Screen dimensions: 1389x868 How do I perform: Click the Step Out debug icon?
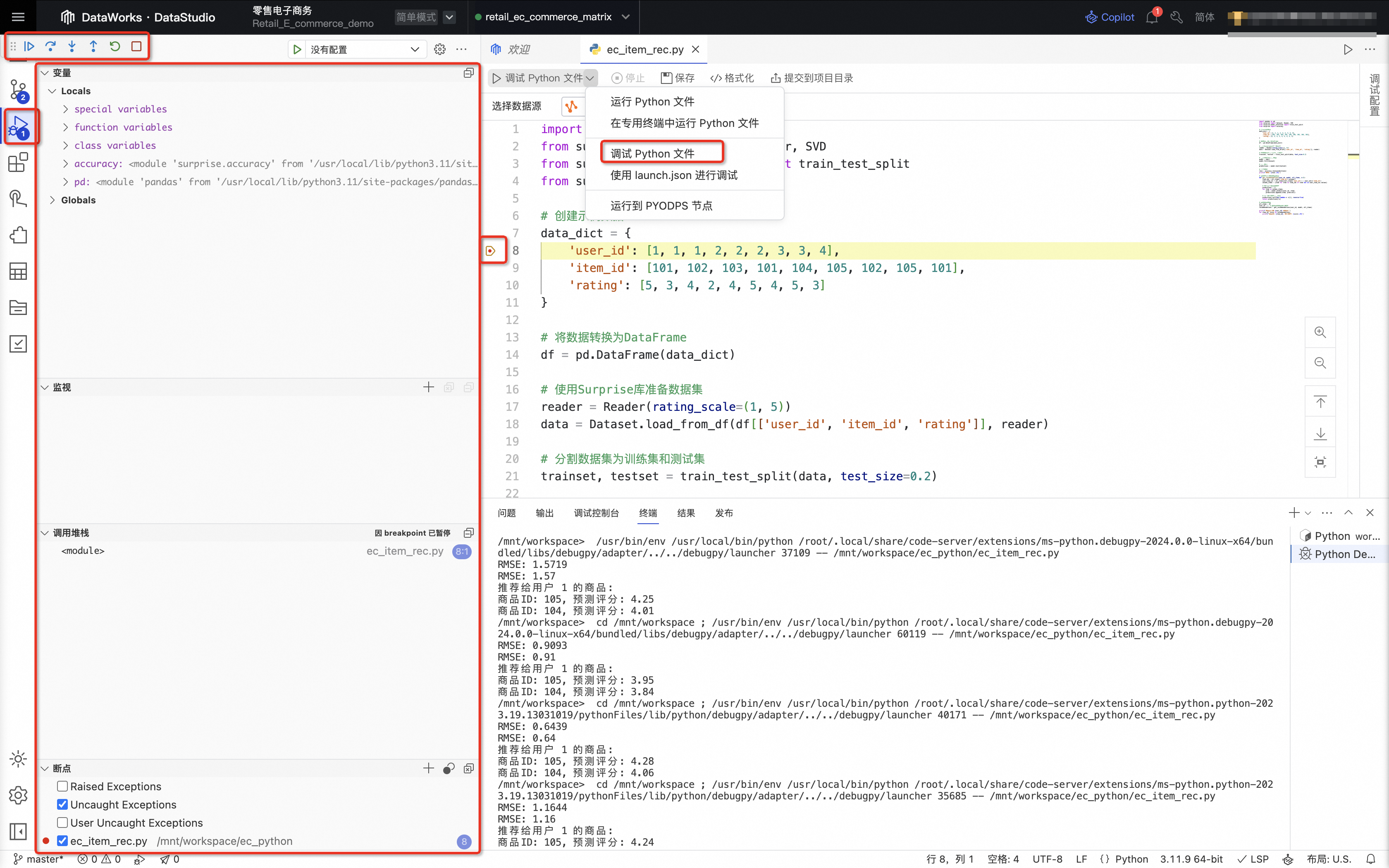[93, 46]
